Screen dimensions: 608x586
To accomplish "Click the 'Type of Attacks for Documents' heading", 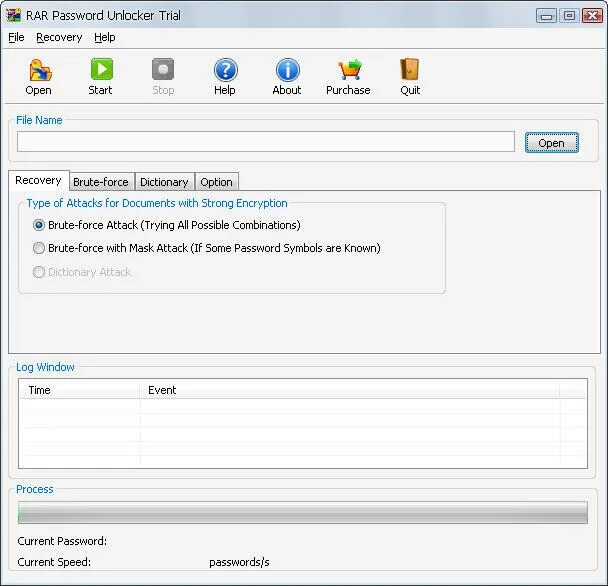I will (x=157, y=203).
